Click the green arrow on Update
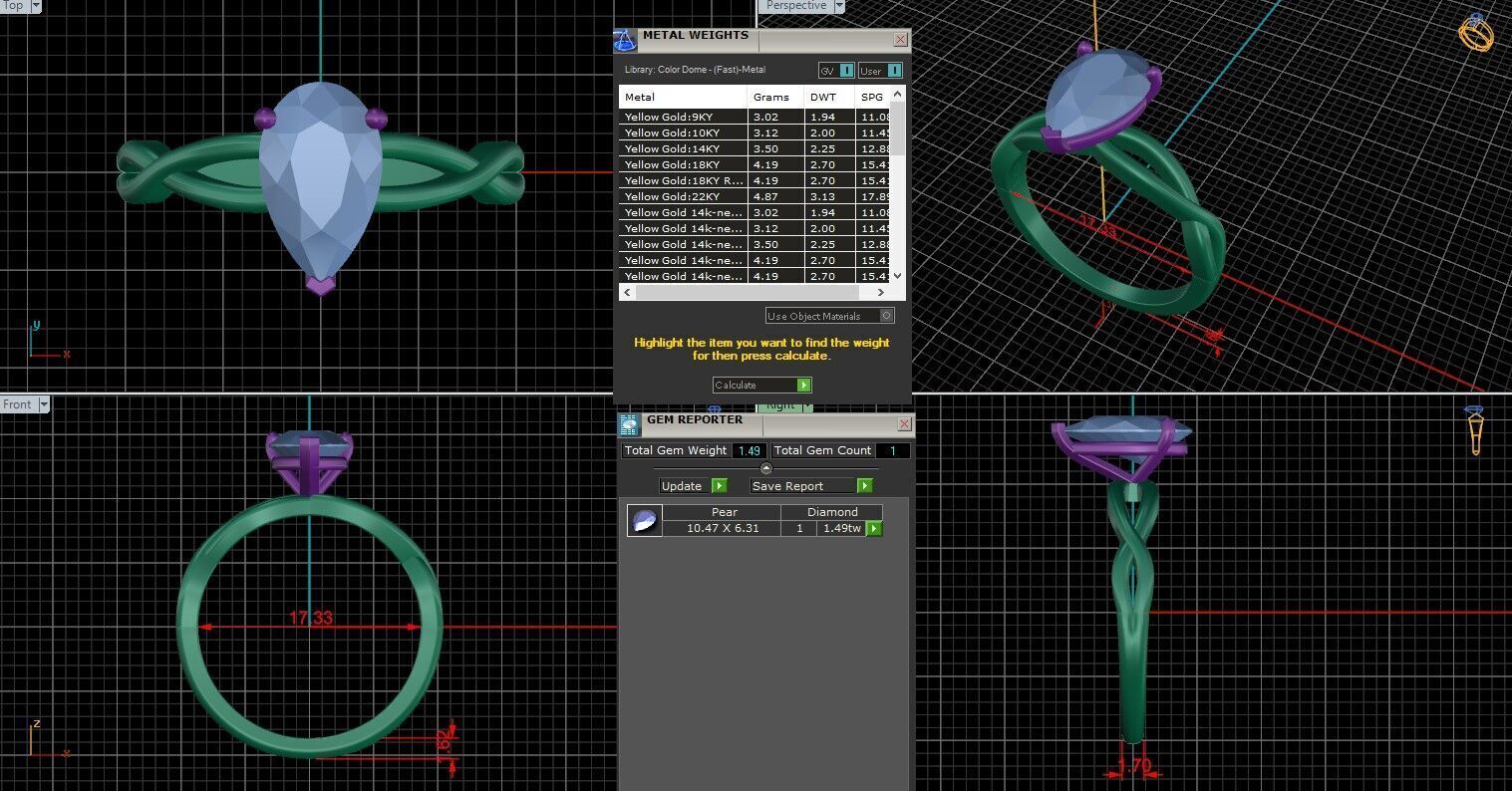Screen dimensions: 1512x791 [x=719, y=486]
